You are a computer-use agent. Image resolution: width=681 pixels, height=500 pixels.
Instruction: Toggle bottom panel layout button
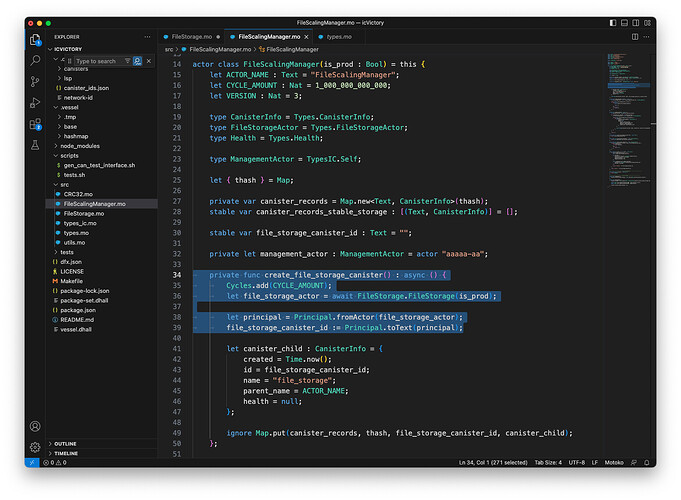(624, 23)
